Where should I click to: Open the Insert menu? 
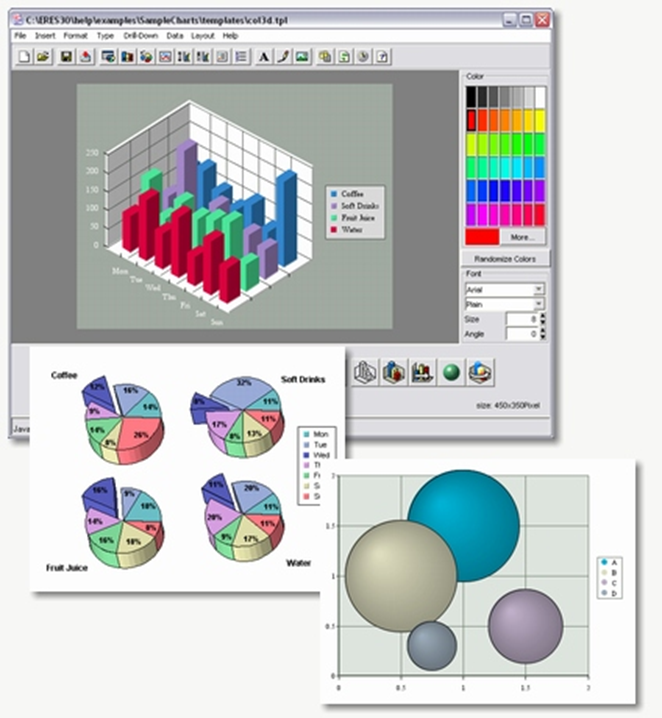click(x=45, y=35)
